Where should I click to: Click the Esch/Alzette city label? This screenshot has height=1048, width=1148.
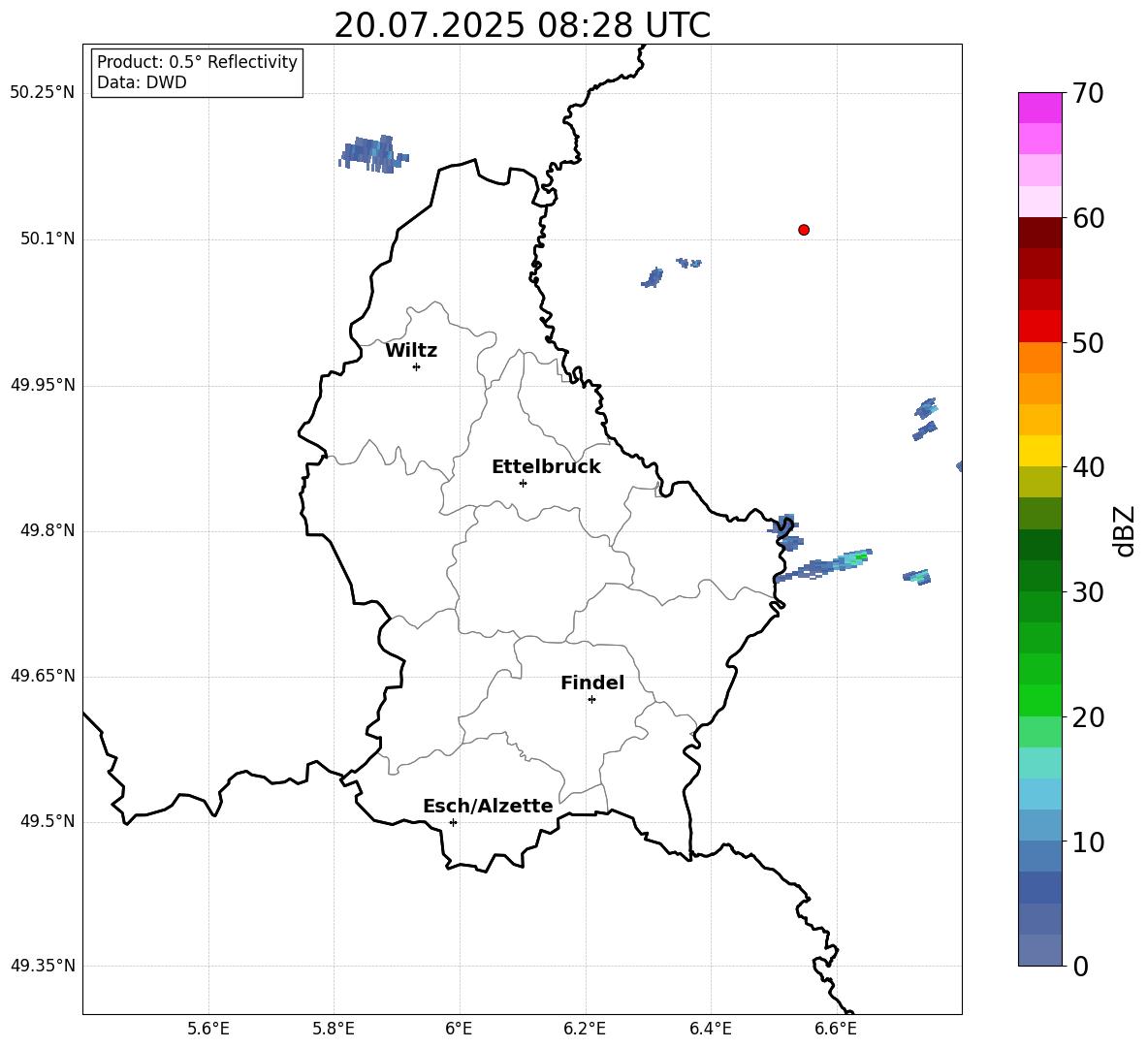(x=488, y=806)
